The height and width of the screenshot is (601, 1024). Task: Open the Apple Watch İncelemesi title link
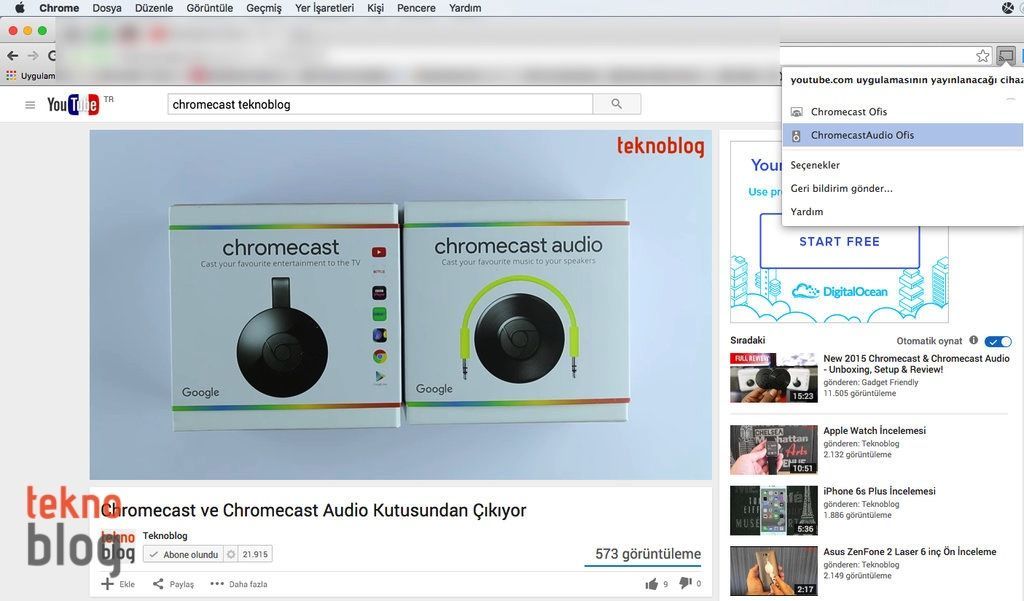point(874,430)
